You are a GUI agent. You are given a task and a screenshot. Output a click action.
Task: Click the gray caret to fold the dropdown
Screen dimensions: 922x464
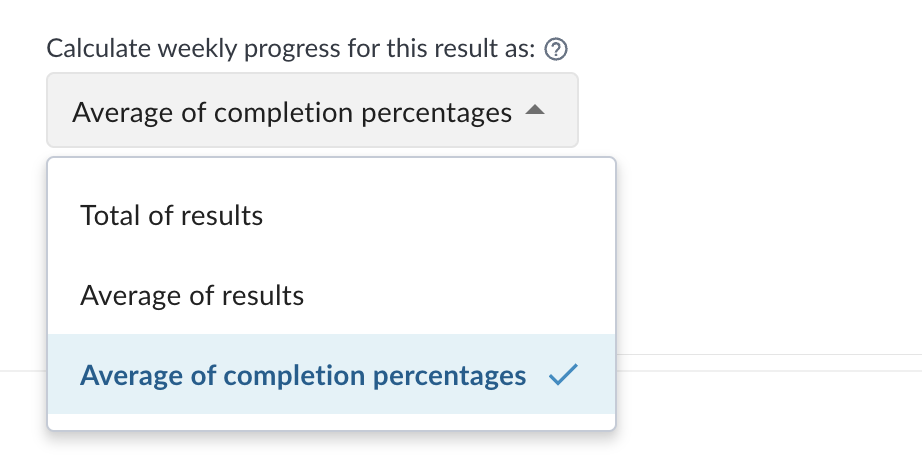click(x=535, y=109)
